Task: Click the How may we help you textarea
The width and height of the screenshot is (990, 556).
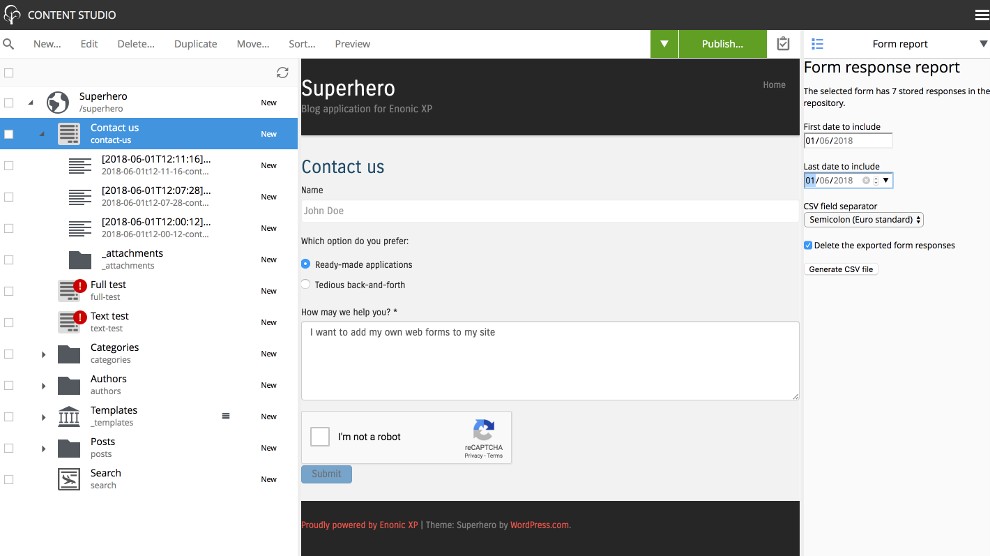Action: click(x=550, y=361)
